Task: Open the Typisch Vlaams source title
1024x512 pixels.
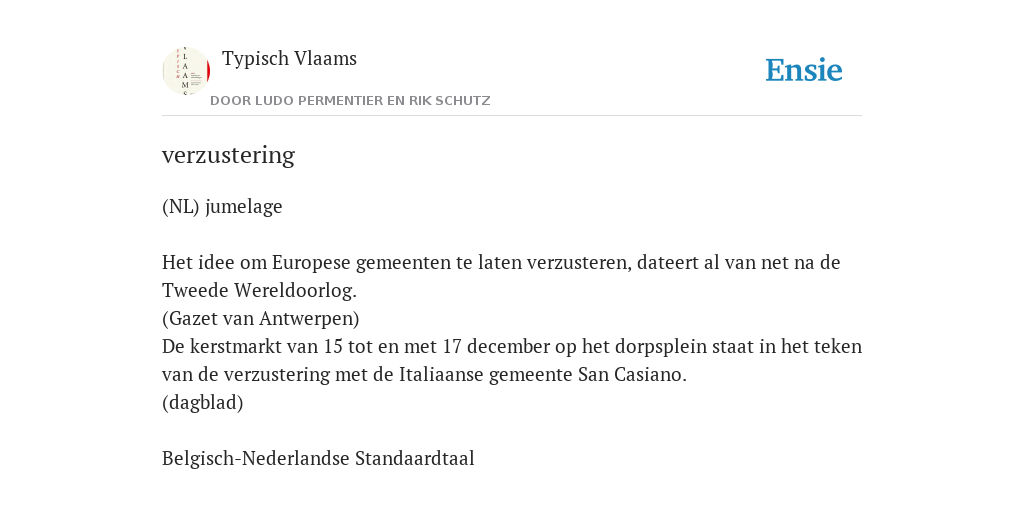Action: (289, 59)
